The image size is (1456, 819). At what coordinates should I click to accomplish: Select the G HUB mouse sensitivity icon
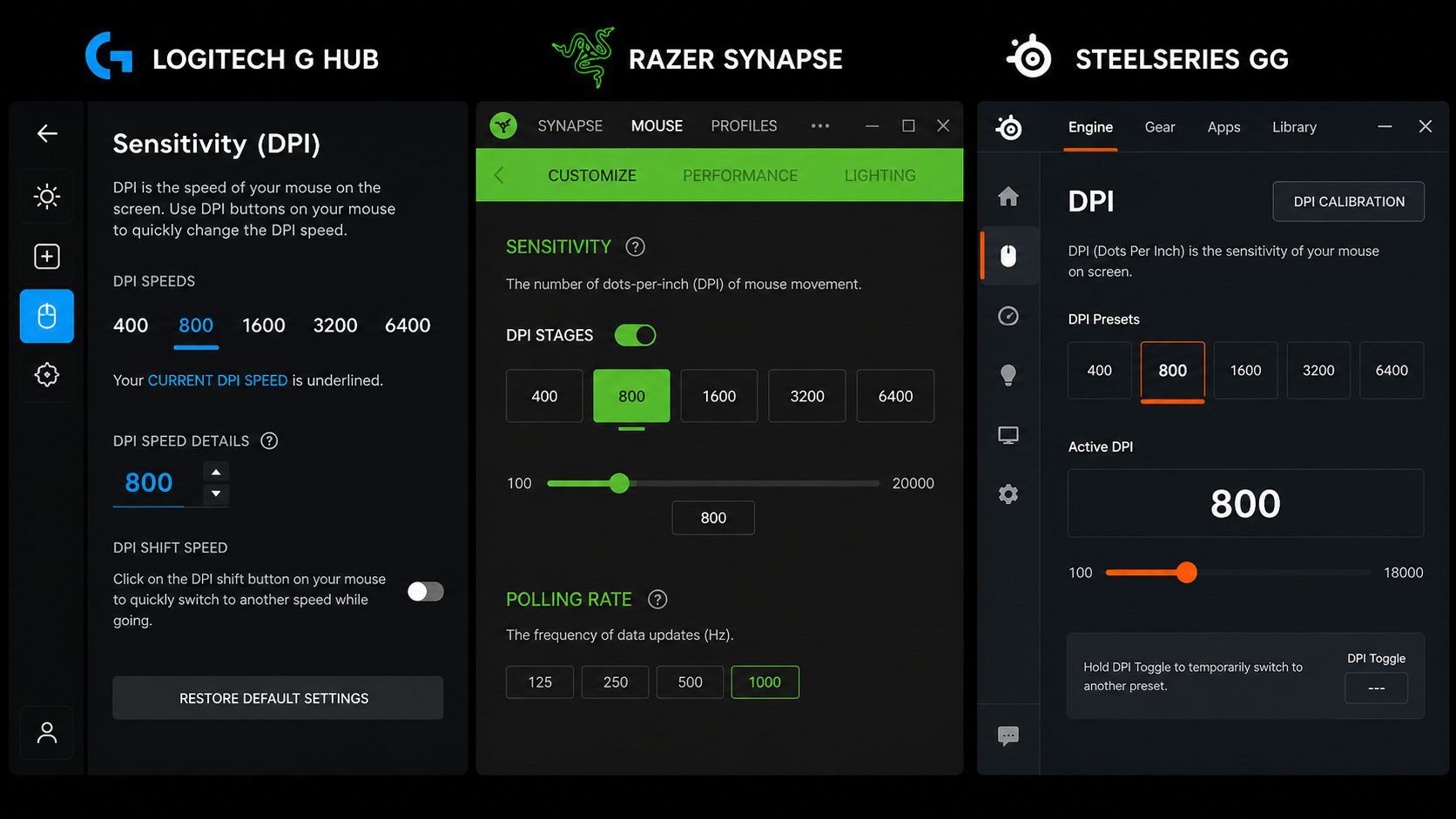pos(47,316)
